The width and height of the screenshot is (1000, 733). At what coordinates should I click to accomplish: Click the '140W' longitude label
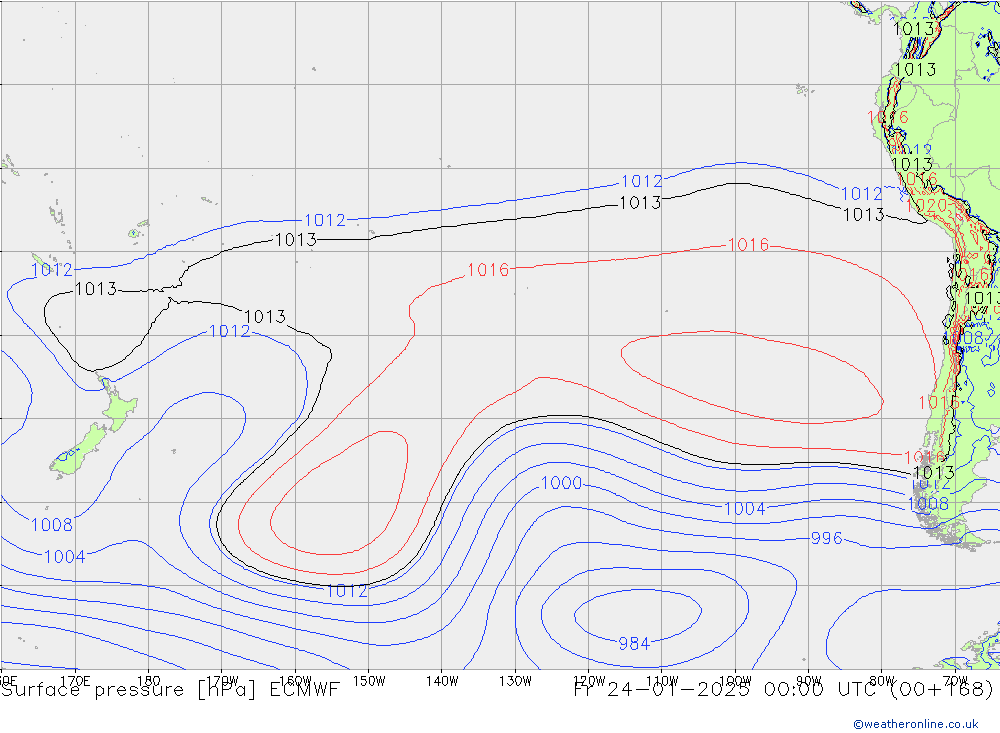point(442,681)
